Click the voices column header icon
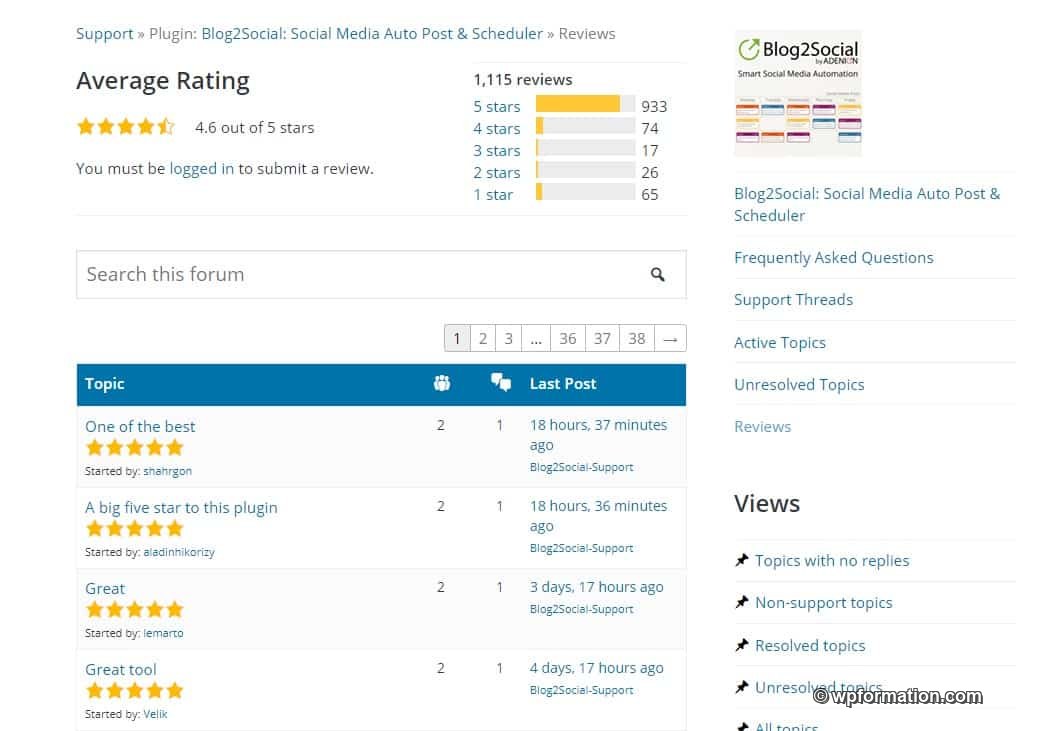The width and height of the screenshot is (1053, 731). 441,383
